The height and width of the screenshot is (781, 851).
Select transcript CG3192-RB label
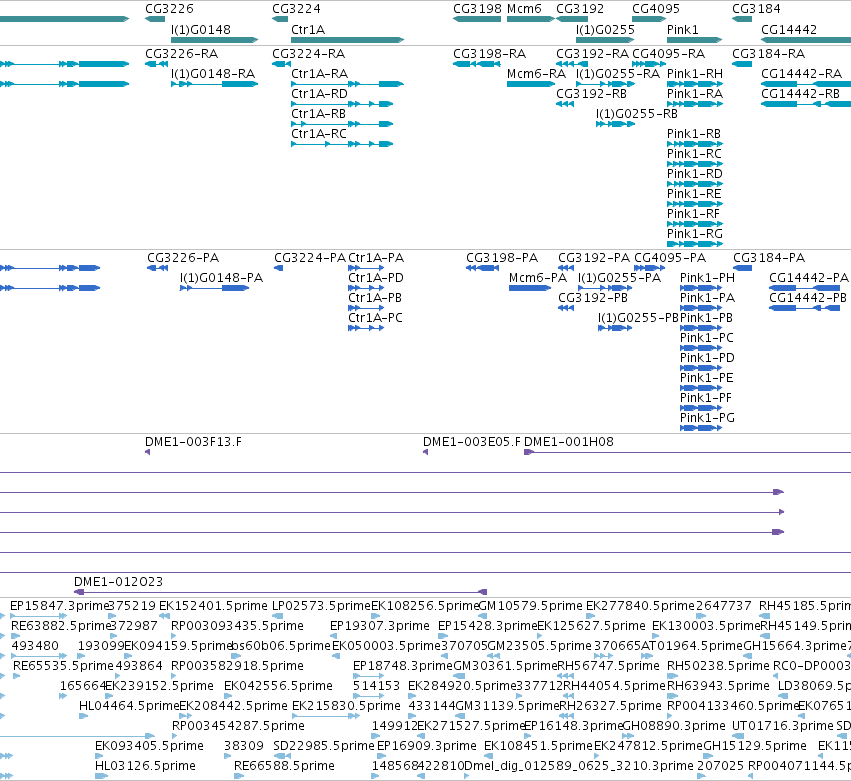click(592, 93)
